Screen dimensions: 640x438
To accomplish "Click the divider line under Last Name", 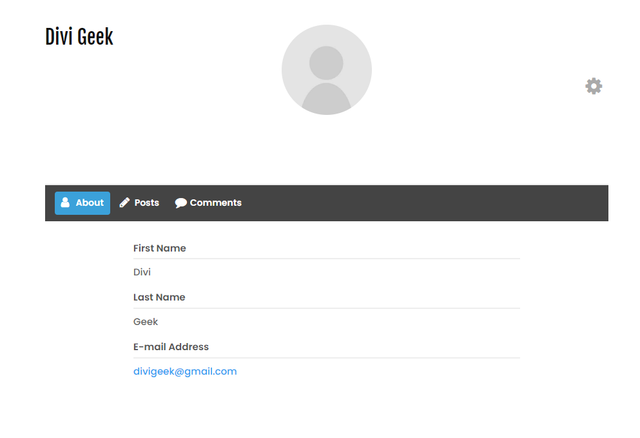I will [x=327, y=308].
